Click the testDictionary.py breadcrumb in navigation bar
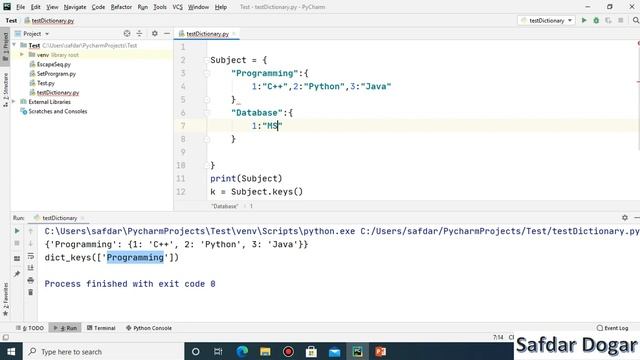 point(49,20)
